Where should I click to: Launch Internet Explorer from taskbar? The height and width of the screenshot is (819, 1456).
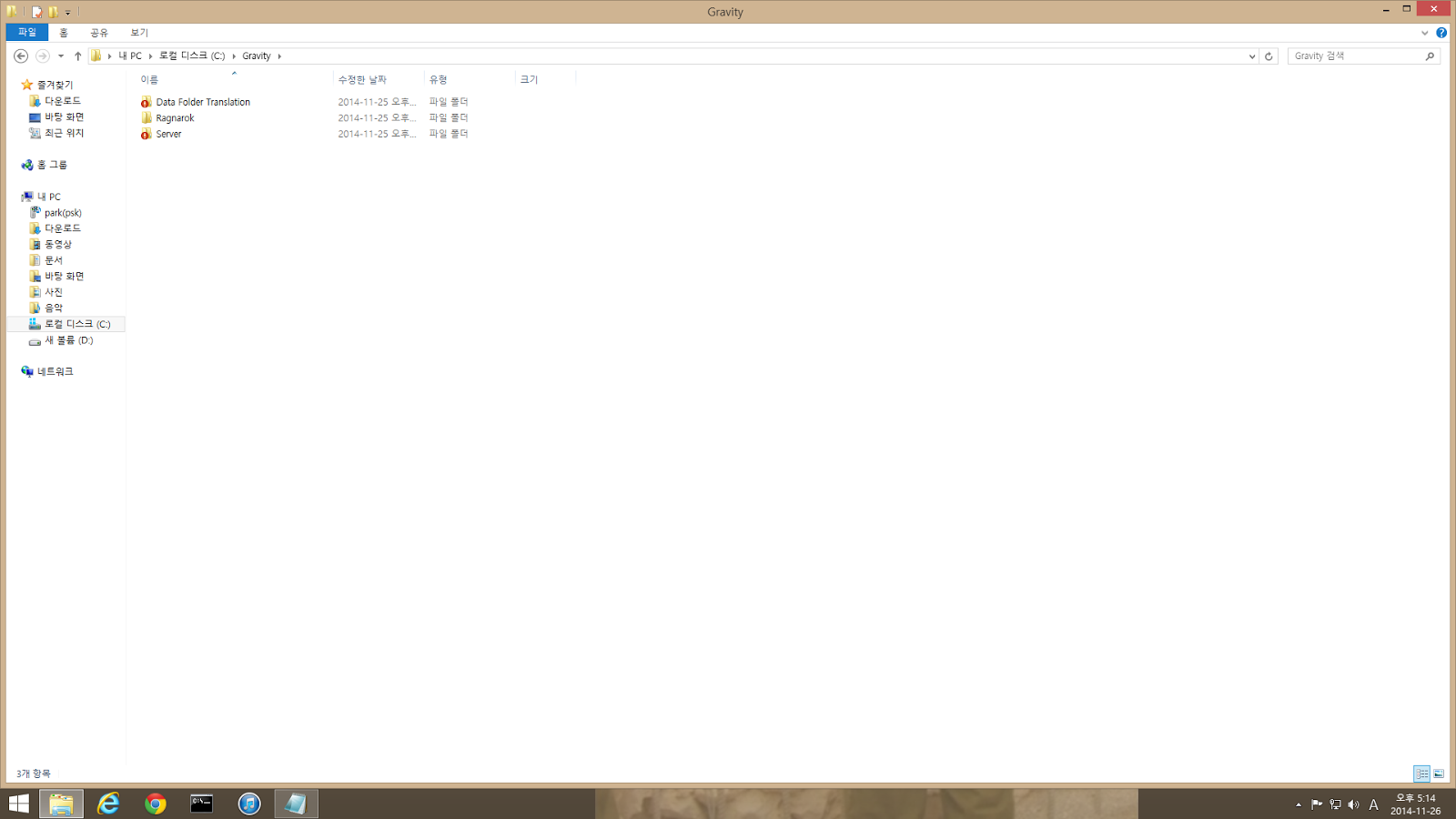[108, 804]
